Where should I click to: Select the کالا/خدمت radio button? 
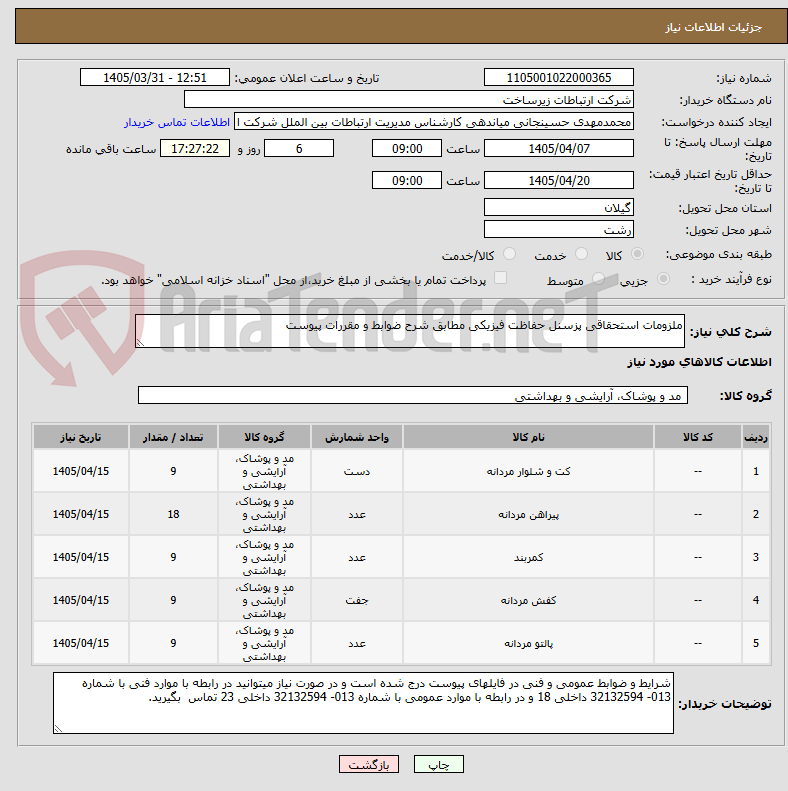click(x=510, y=254)
